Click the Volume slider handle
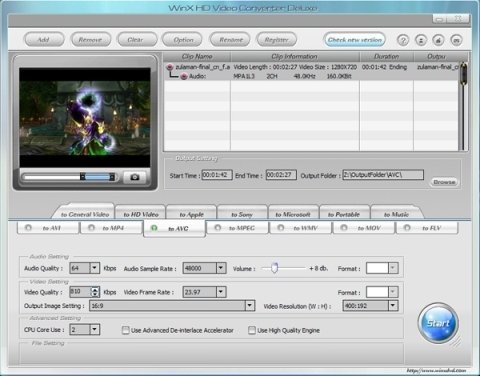Viewport: 480px width, 376px height. pos(274,268)
